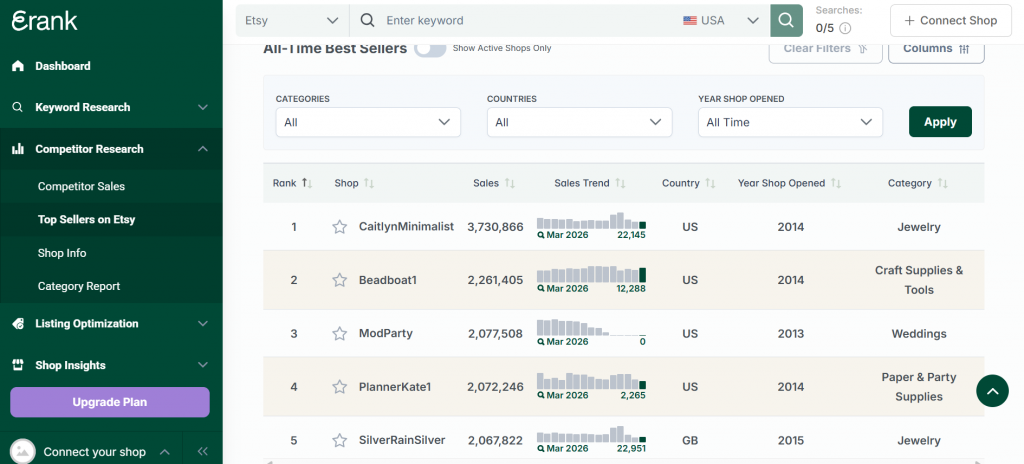The image size is (1024, 464).
Task: Open the SilverRainSilver shop link
Action: (402, 440)
